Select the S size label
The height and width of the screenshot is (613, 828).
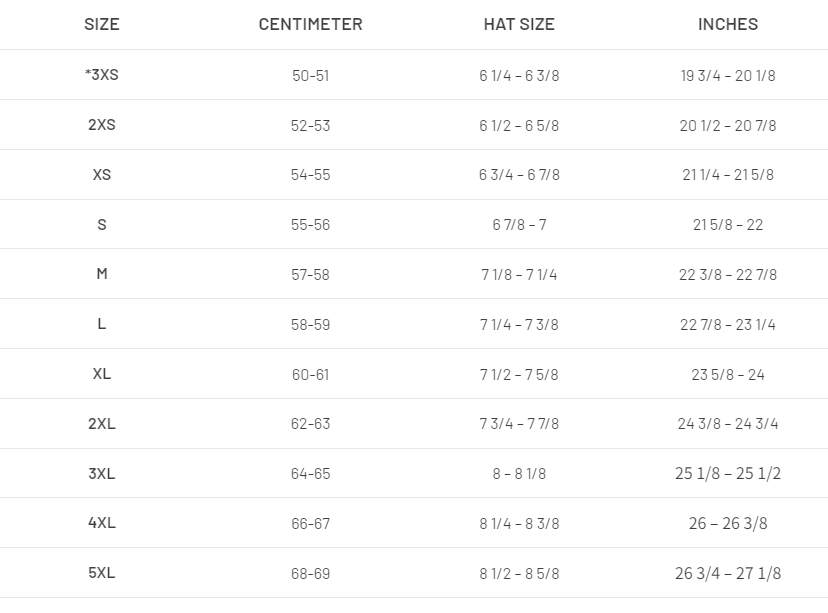tap(102, 224)
